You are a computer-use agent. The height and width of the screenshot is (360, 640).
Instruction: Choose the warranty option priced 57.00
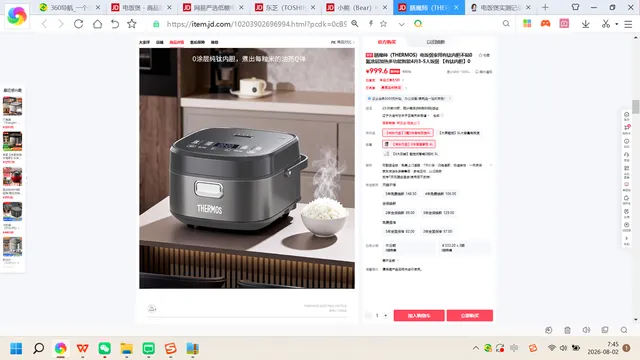438,231
